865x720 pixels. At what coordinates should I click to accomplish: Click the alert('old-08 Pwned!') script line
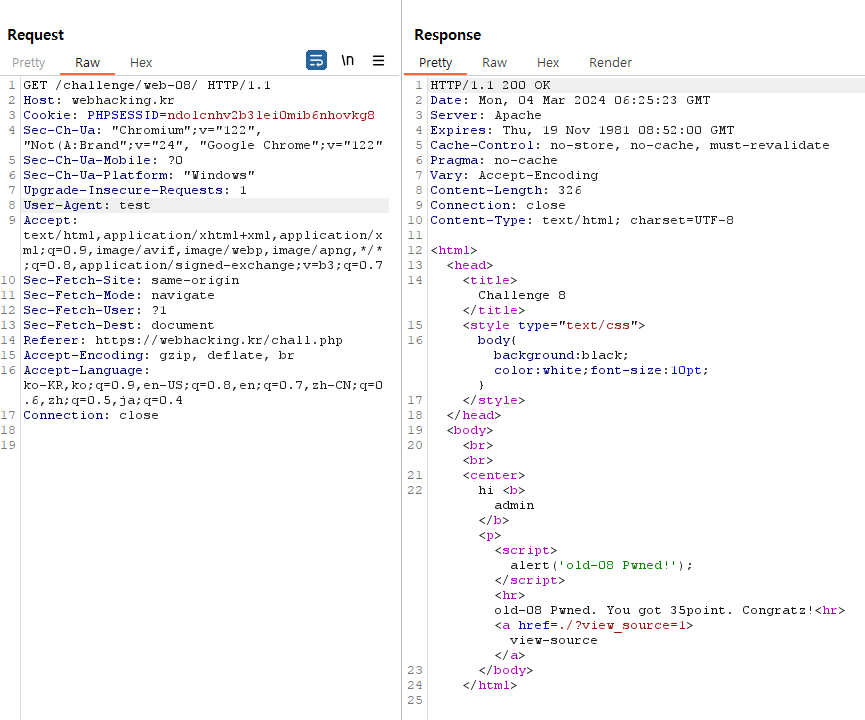[x=601, y=566]
